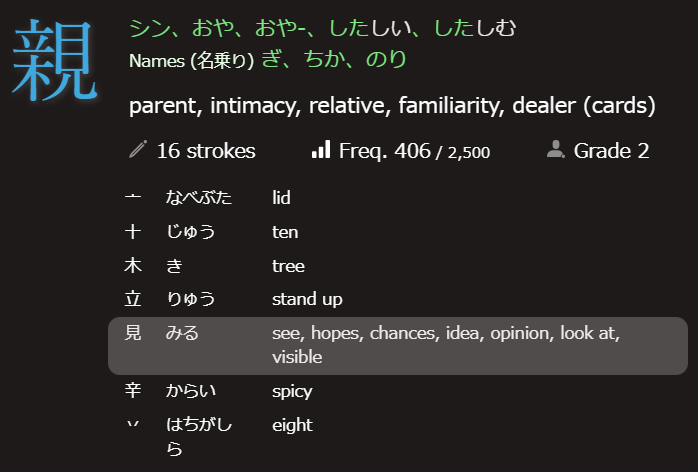Select the 見 see radical
This screenshot has width=698, height=472.
pyautogui.click(x=132, y=333)
